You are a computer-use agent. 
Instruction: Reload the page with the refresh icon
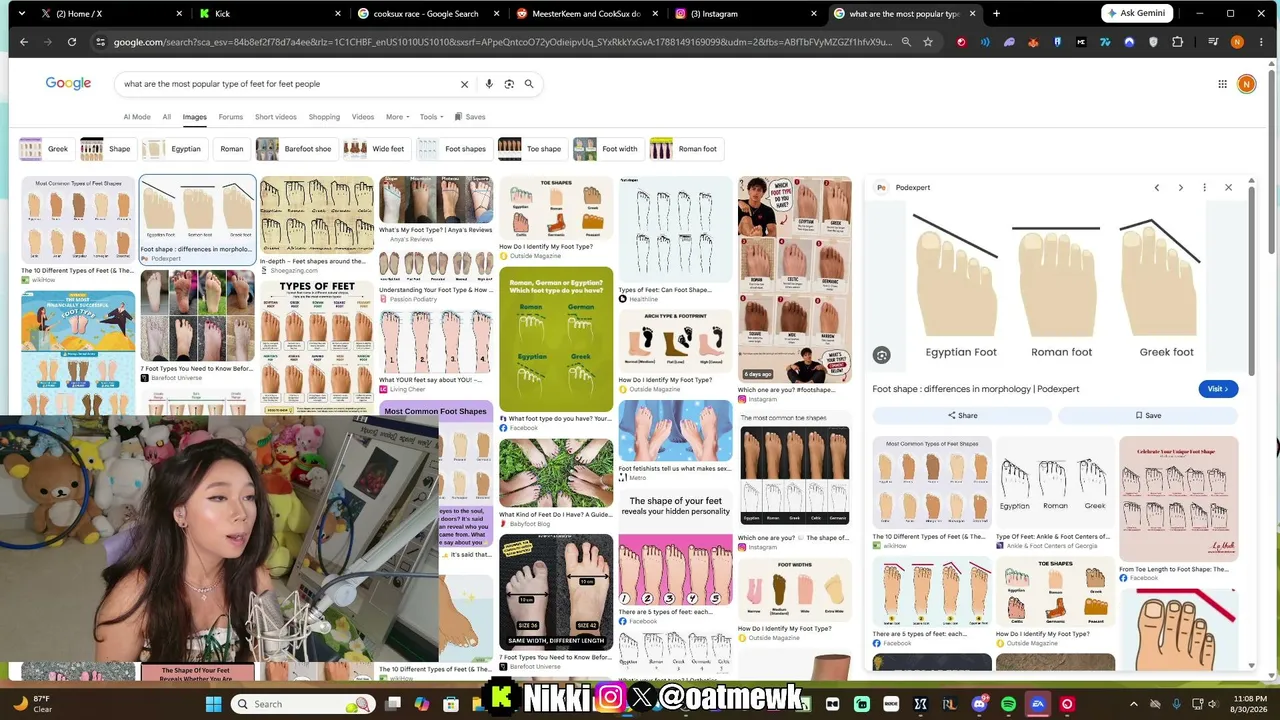click(x=72, y=42)
